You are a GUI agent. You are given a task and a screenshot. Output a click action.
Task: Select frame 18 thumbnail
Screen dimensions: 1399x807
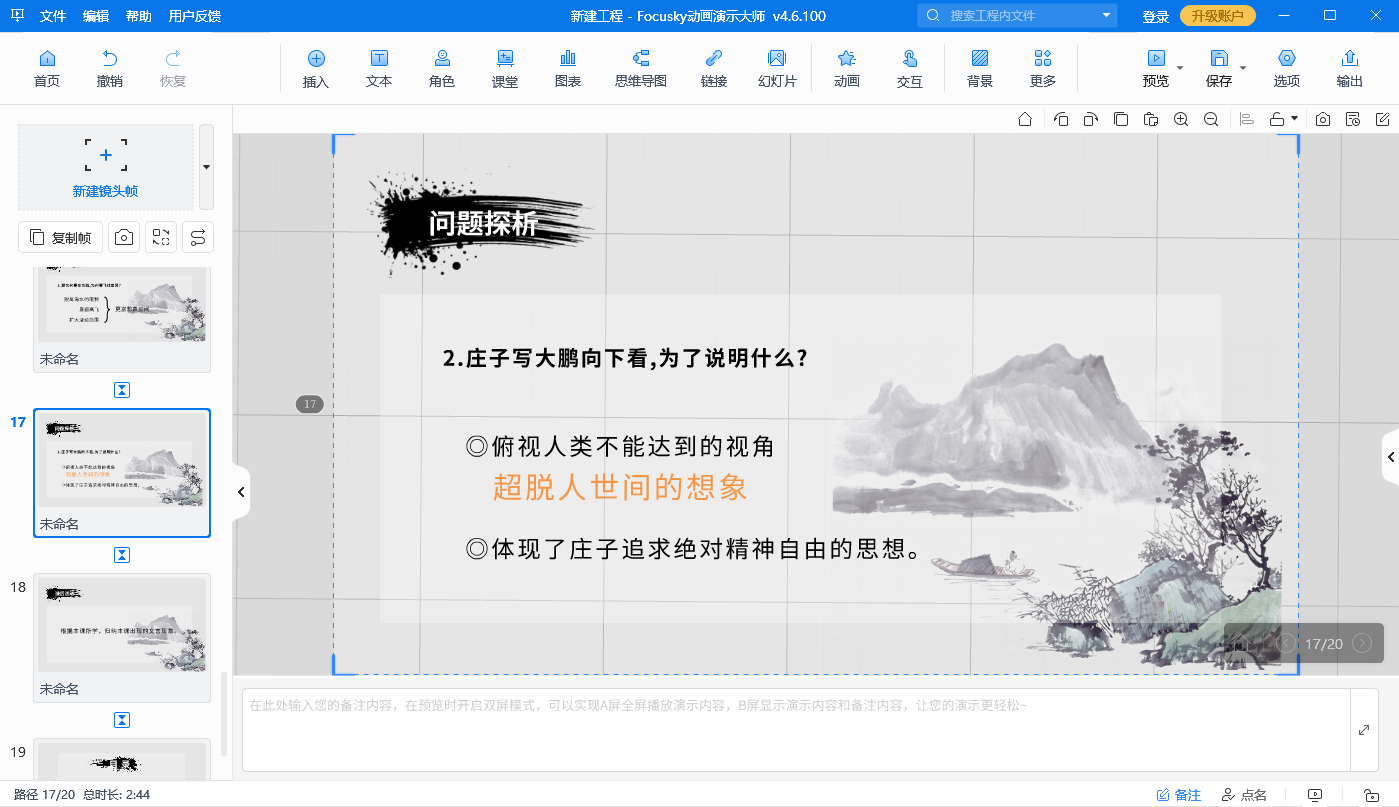point(122,638)
